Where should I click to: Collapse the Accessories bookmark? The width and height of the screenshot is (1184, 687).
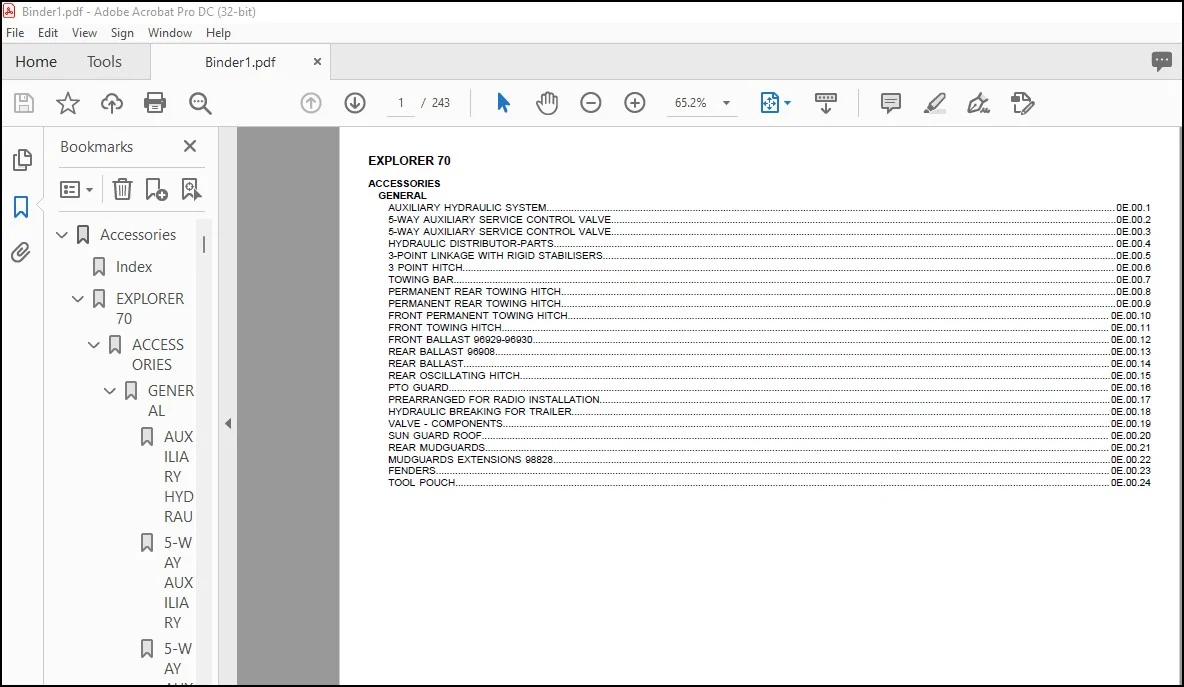(x=62, y=235)
